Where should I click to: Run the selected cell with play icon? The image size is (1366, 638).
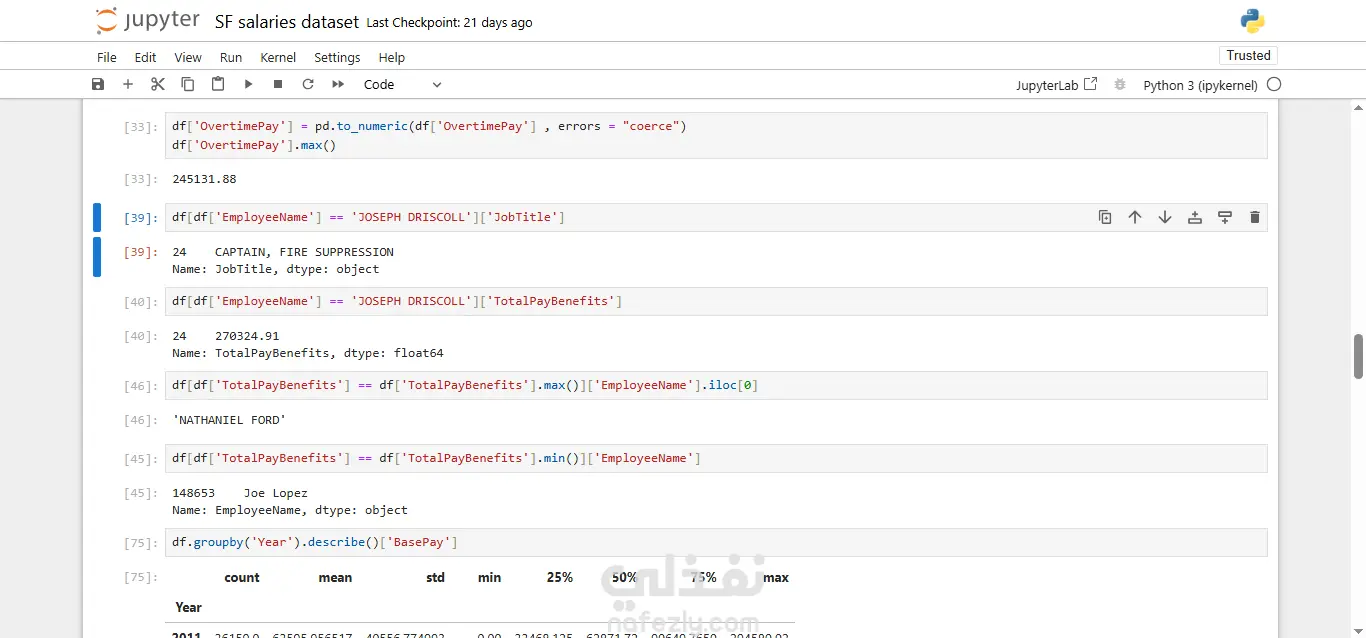pyautogui.click(x=248, y=85)
